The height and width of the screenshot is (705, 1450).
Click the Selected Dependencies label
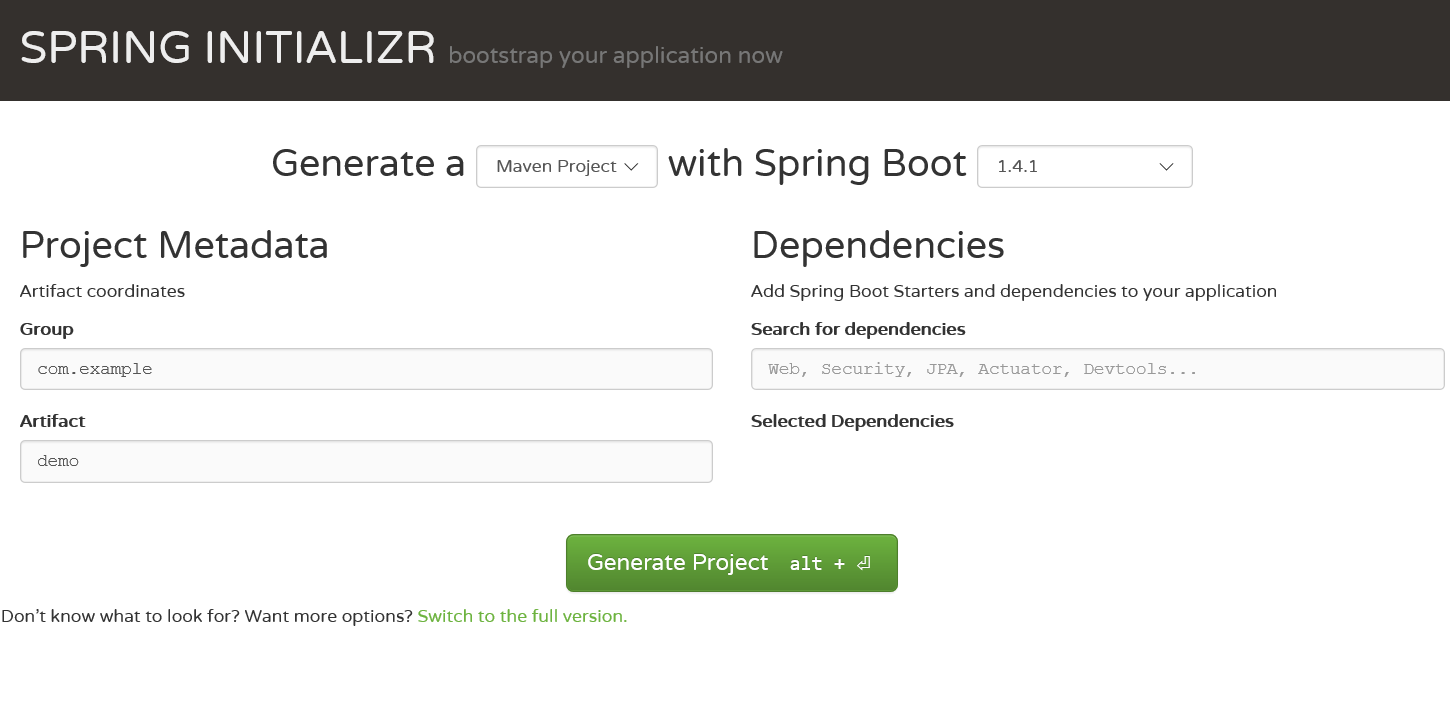coord(852,421)
